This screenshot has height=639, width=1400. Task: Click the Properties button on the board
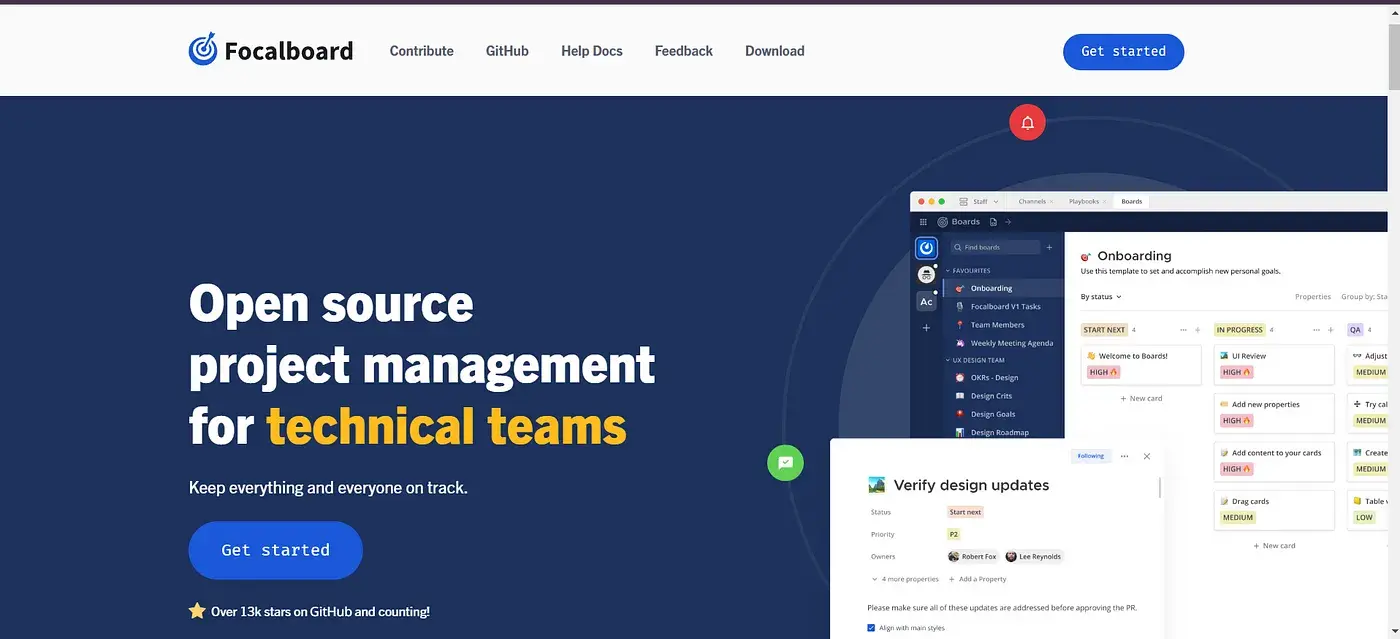[x=1313, y=297]
